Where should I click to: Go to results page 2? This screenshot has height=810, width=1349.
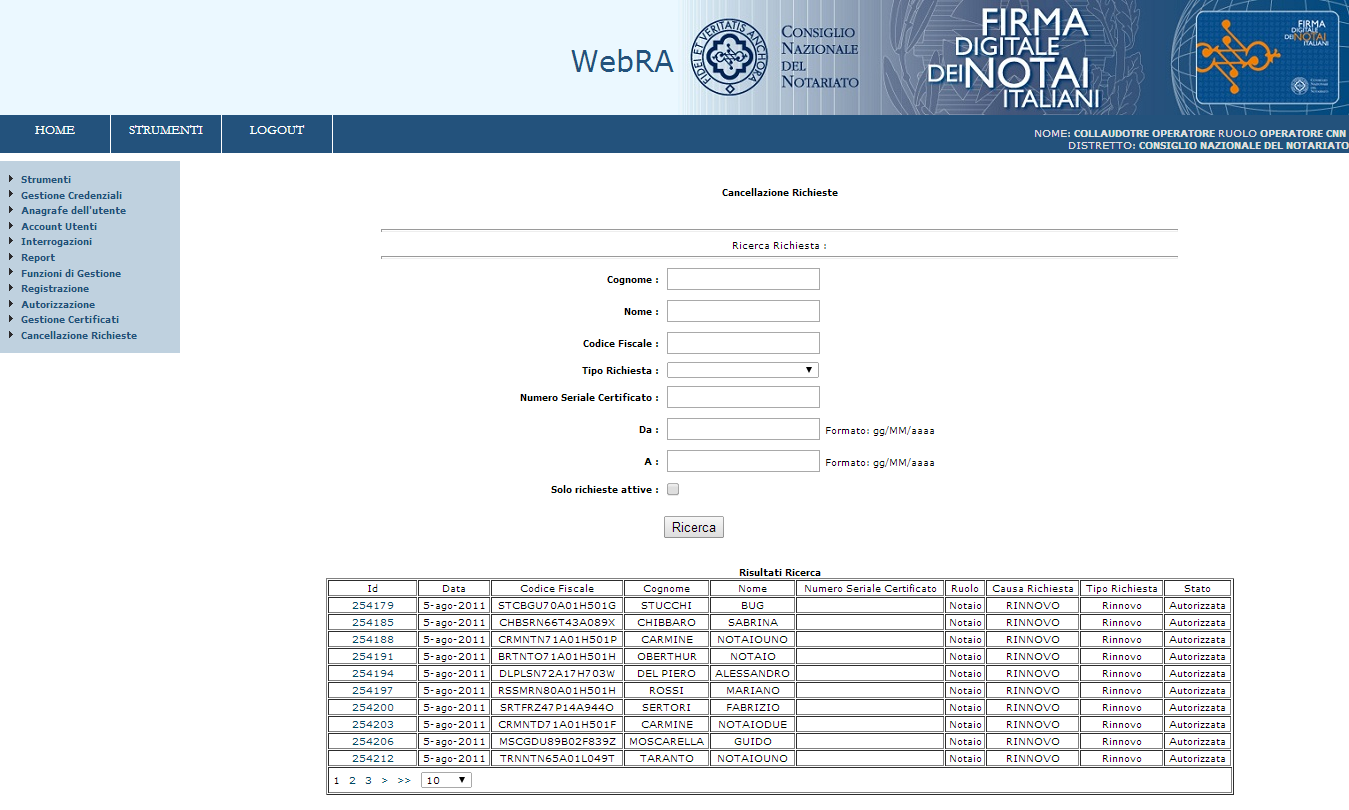352,780
